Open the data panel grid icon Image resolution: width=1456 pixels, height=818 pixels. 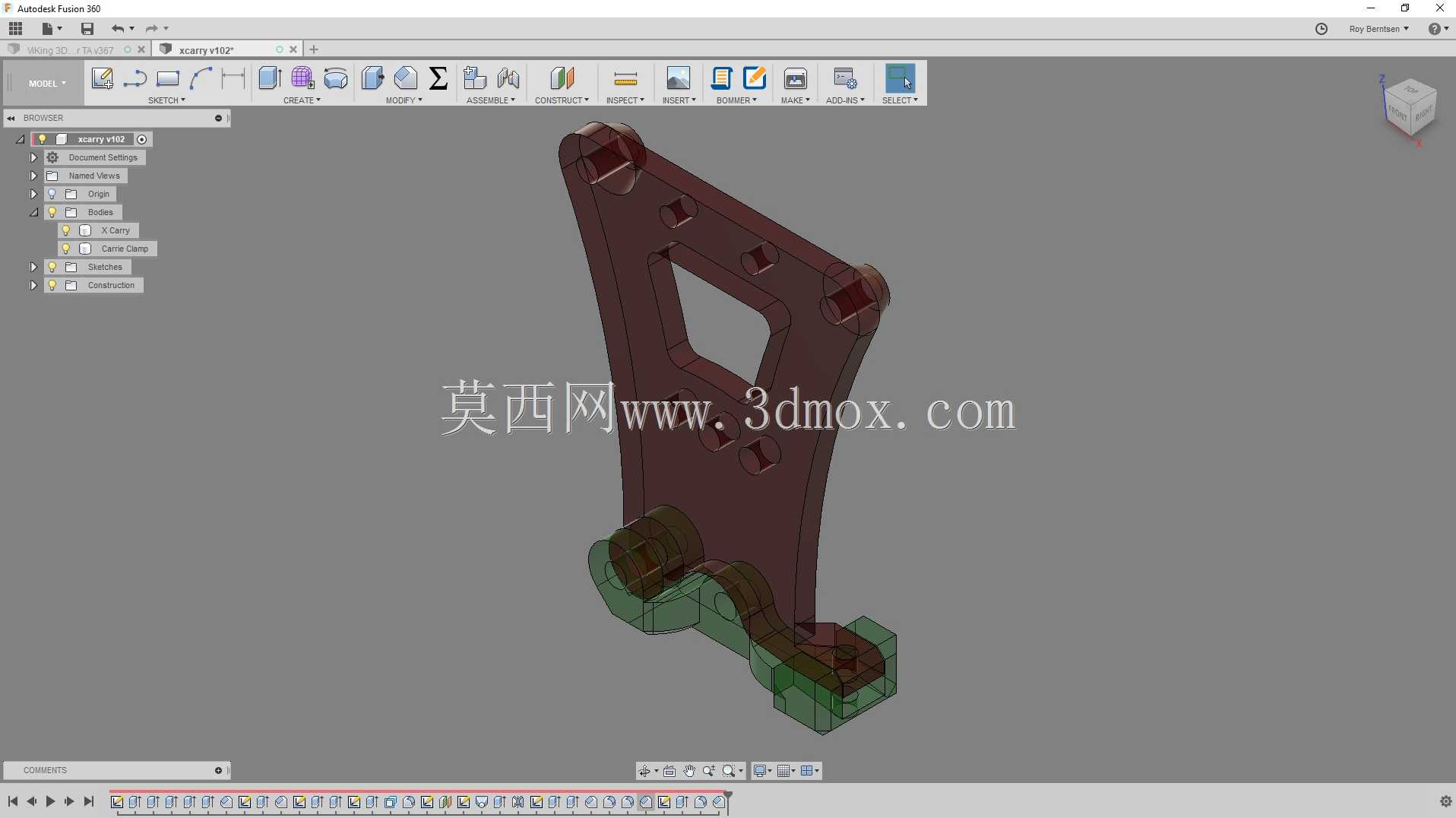pos(15,29)
